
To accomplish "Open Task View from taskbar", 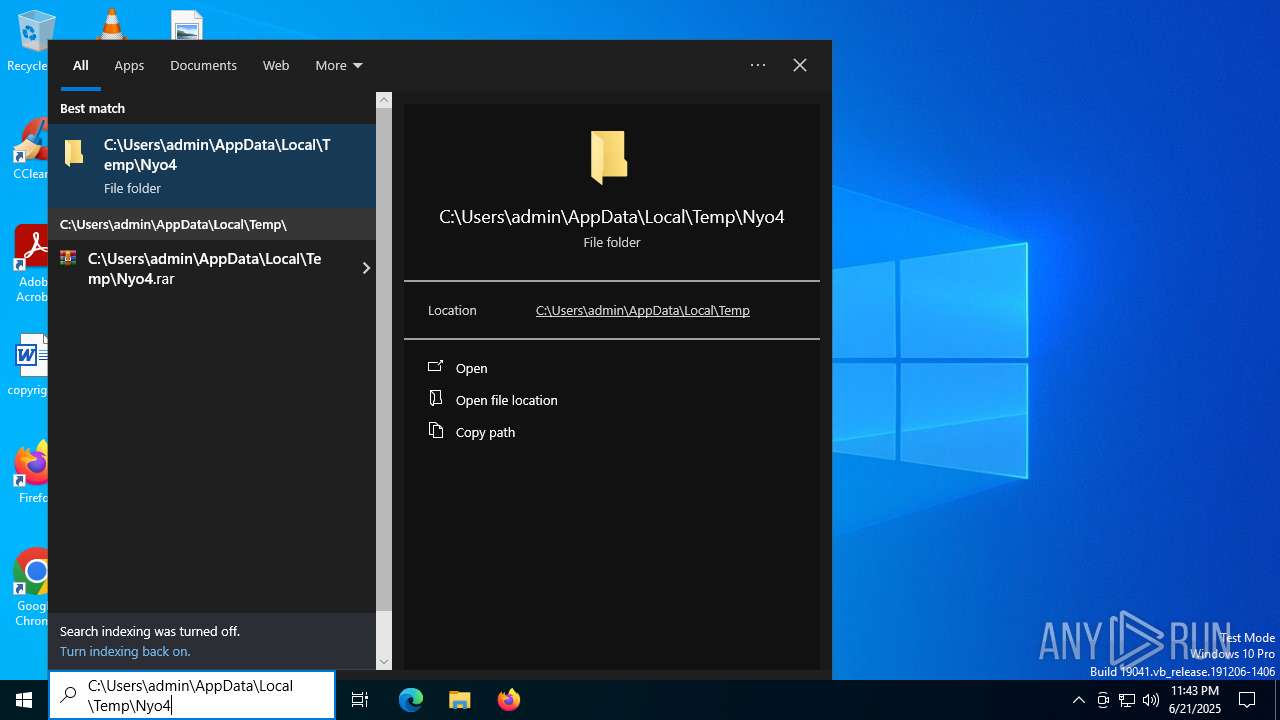I will coord(360,700).
